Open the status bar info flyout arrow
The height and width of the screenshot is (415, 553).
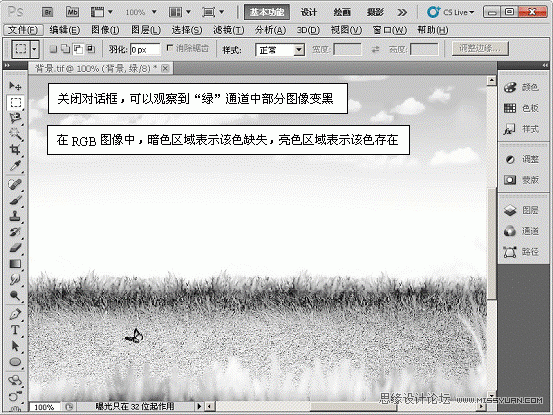199,407
